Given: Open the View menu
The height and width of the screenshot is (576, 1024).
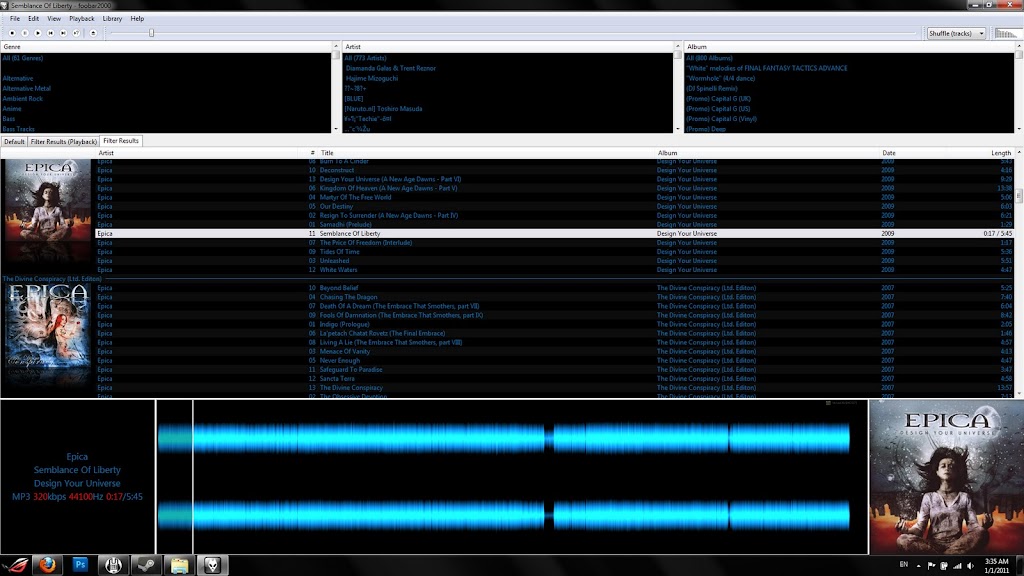Looking at the screenshot, I should 54,19.
